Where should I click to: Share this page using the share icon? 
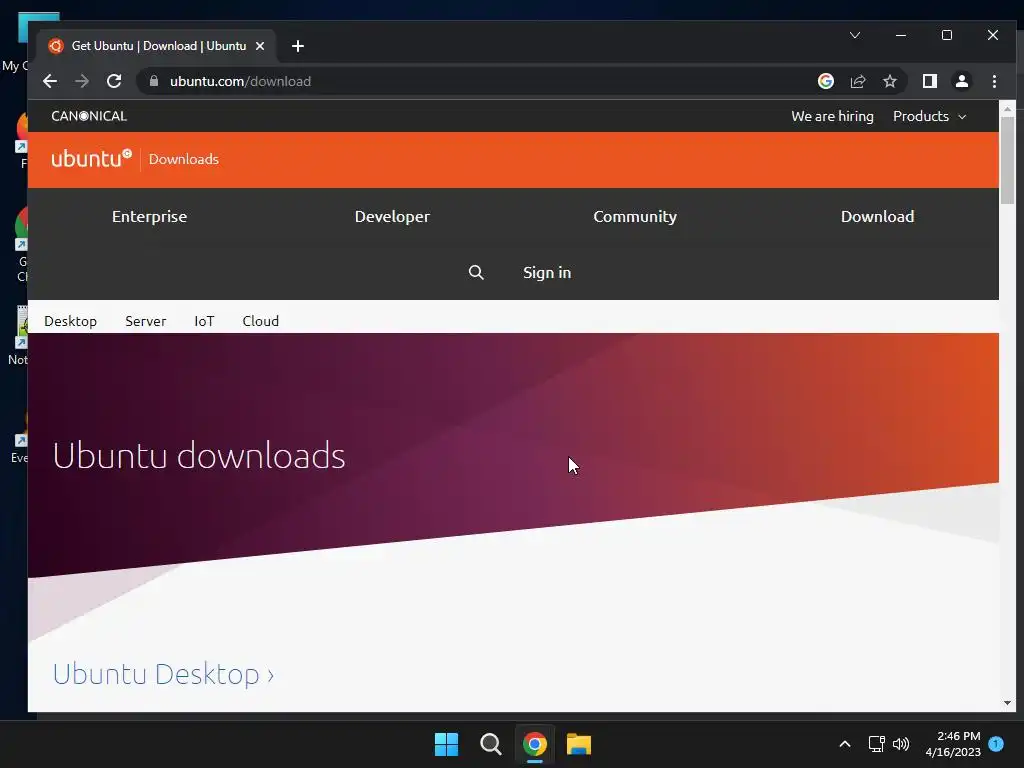[x=857, y=81]
